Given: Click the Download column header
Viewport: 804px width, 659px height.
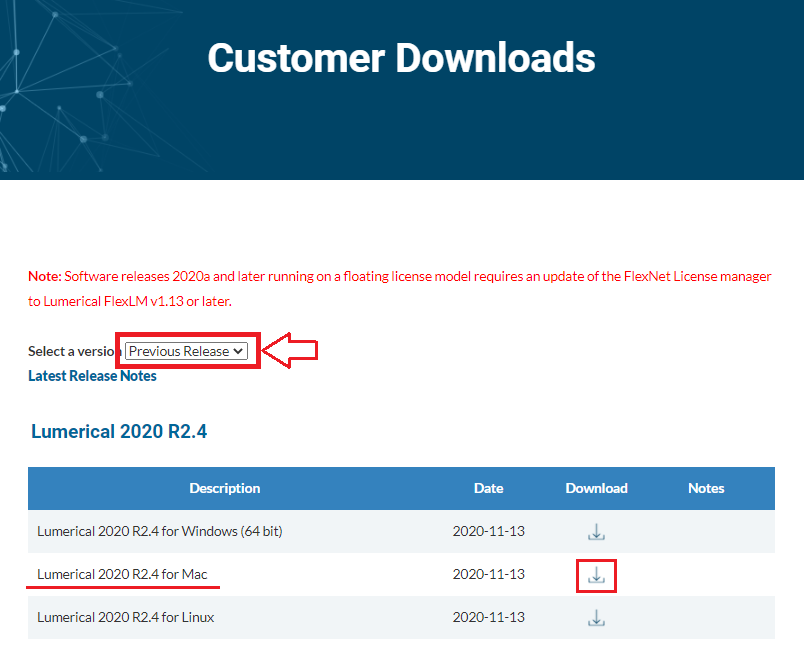Looking at the screenshot, I should (596, 488).
